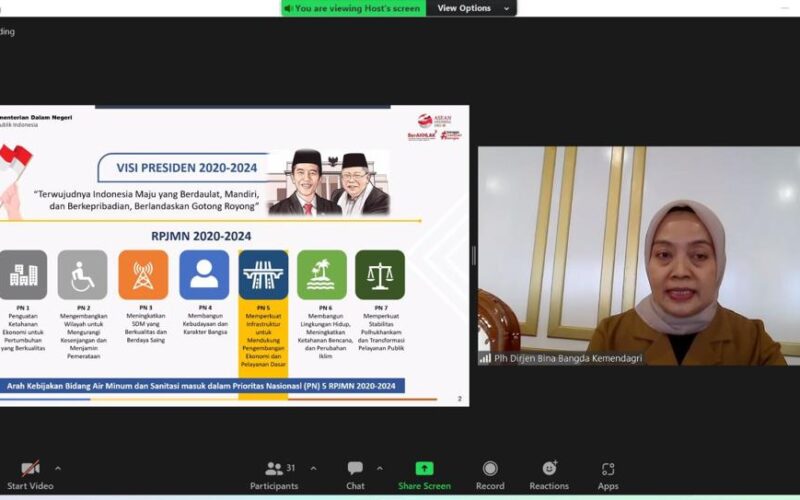This screenshot has height=500, width=800.
Task: Click the PN 6 'Membangun Lingkungan Hidup' description
Action: point(326,336)
